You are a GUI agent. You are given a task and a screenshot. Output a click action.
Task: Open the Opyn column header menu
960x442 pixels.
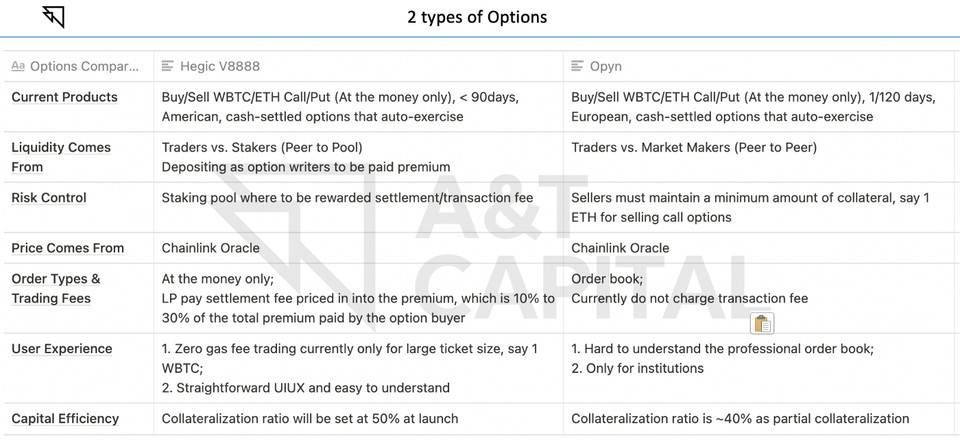605,66
